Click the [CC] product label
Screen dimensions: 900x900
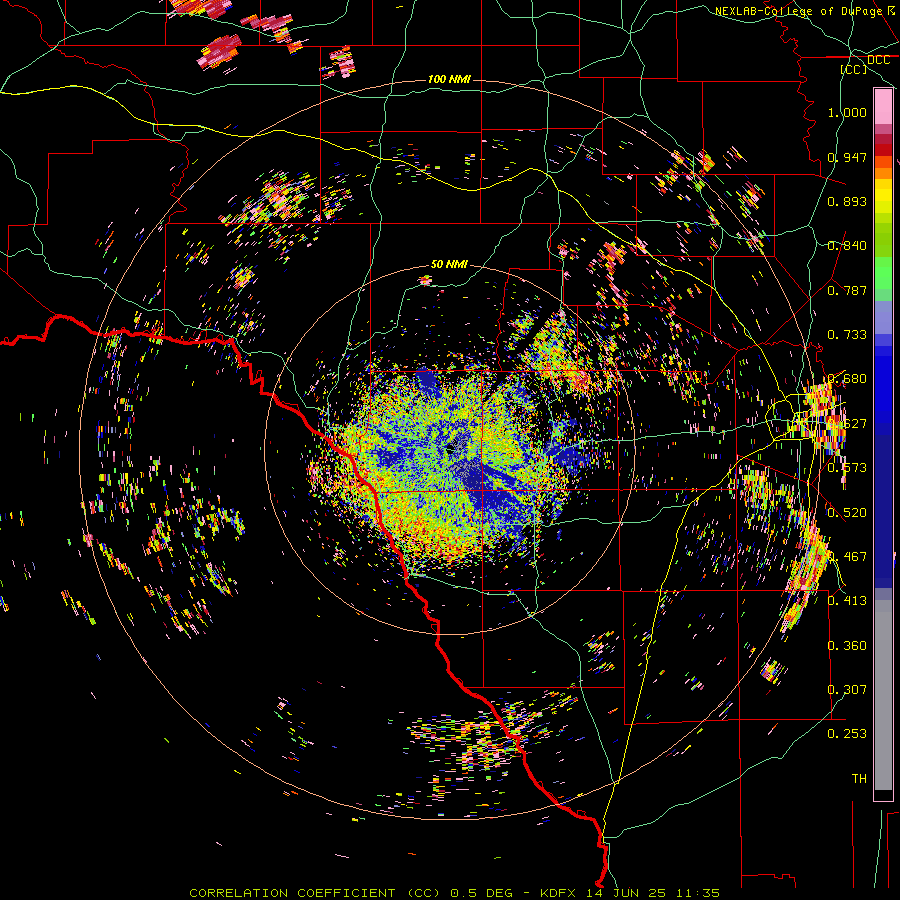(854, 69)
